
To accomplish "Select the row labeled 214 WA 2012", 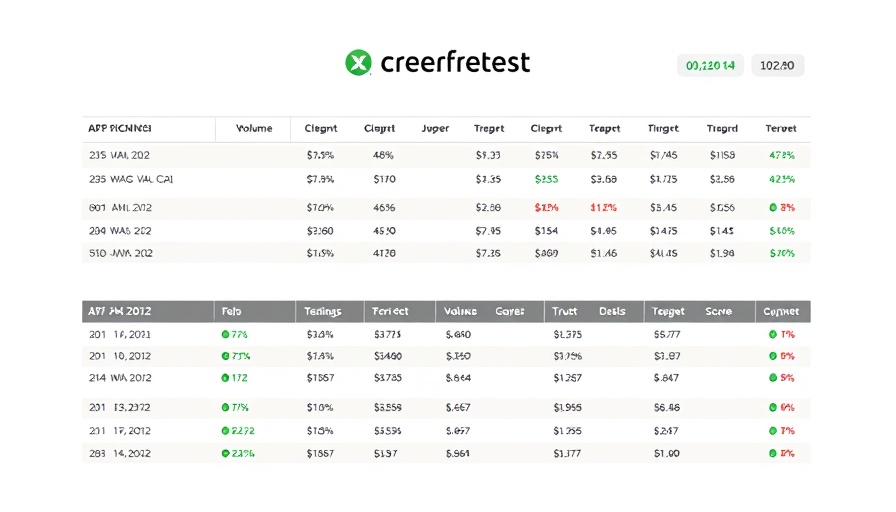I will click(446, 378).
